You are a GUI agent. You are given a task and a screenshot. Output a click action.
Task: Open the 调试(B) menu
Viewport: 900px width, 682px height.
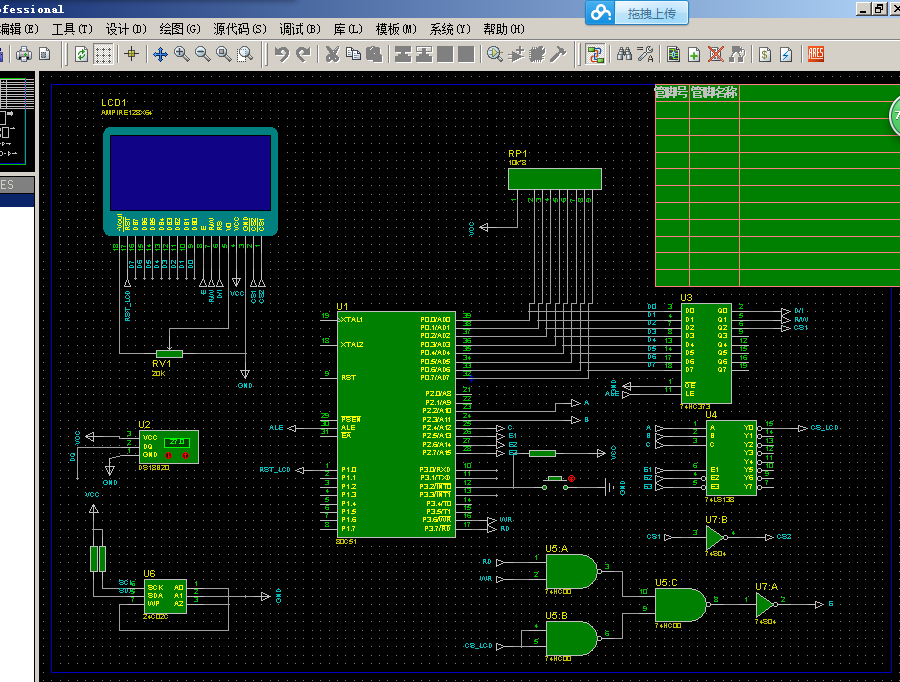(300, 29)
